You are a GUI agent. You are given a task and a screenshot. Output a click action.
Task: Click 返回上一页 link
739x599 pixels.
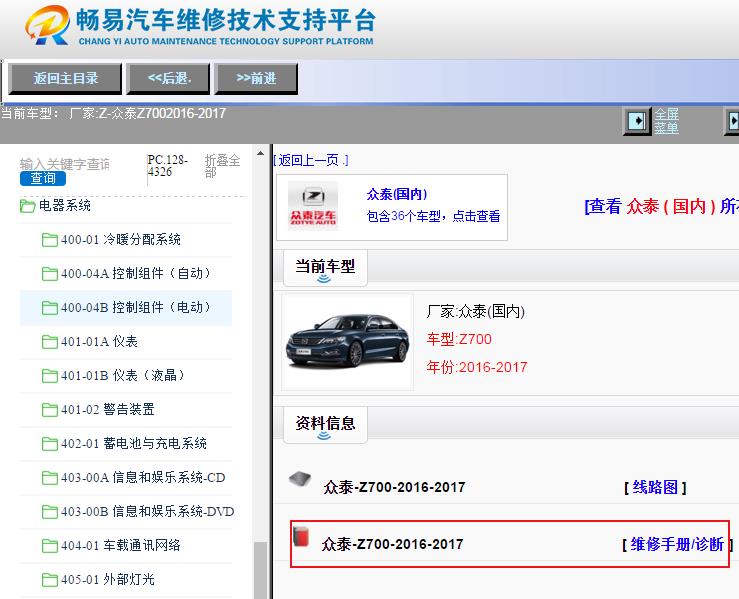click(x=311, y=160)
